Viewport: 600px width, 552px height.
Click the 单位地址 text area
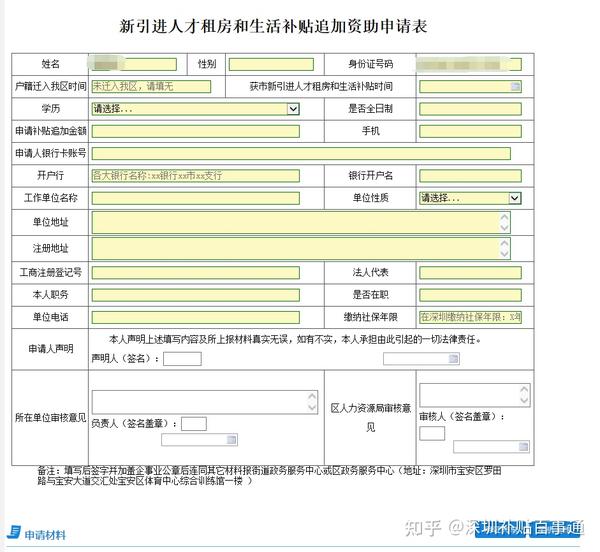click(301, 223)
